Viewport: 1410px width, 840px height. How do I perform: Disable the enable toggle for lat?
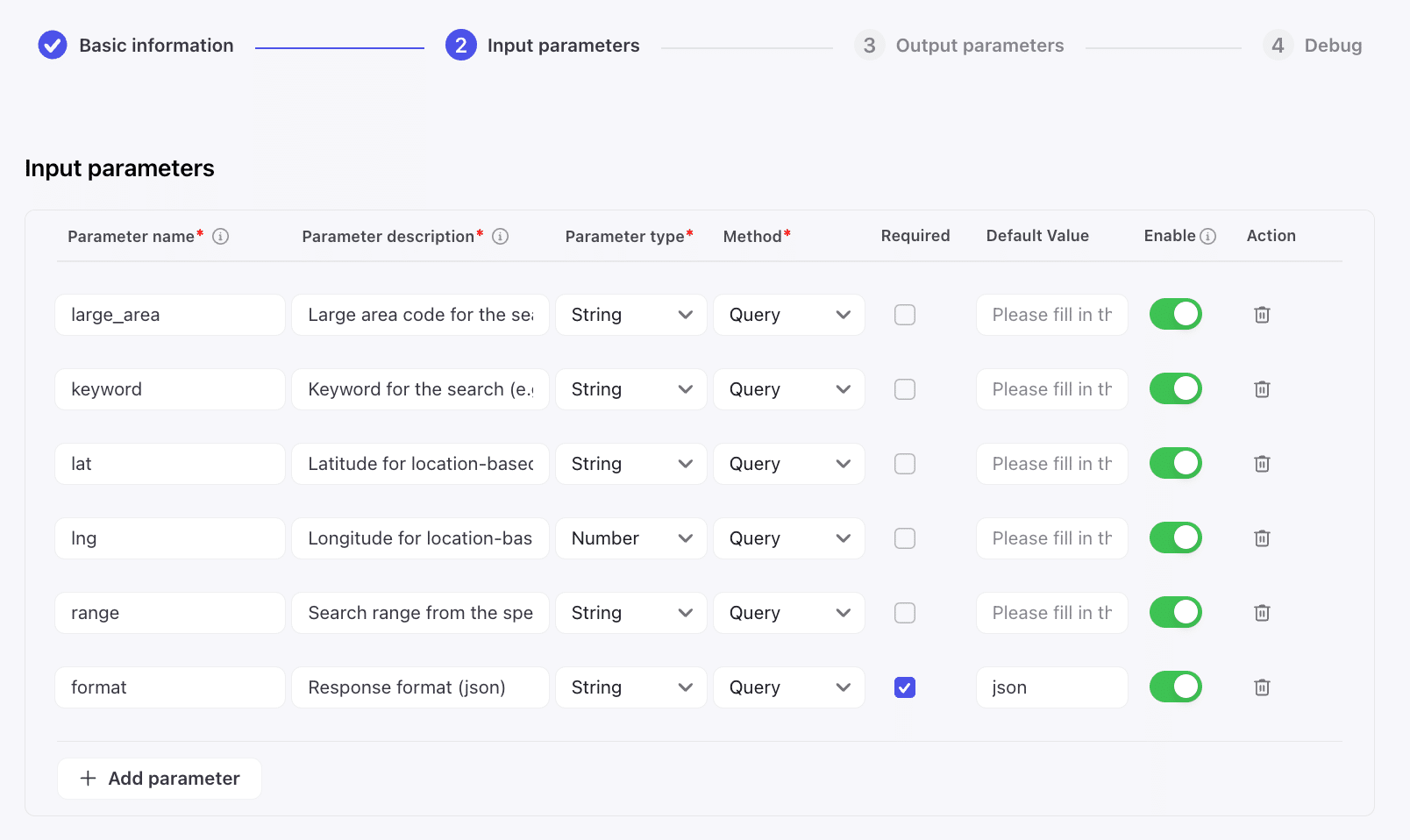pyautogui.click(x=1175, y=463)
